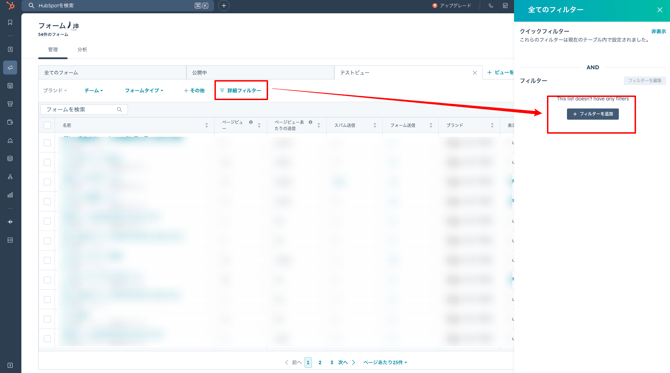The height and width of the screenshot is (373, 670).
Task: Click the 'This list doesn't have any filters' text
Action: (x=593, y=99)
